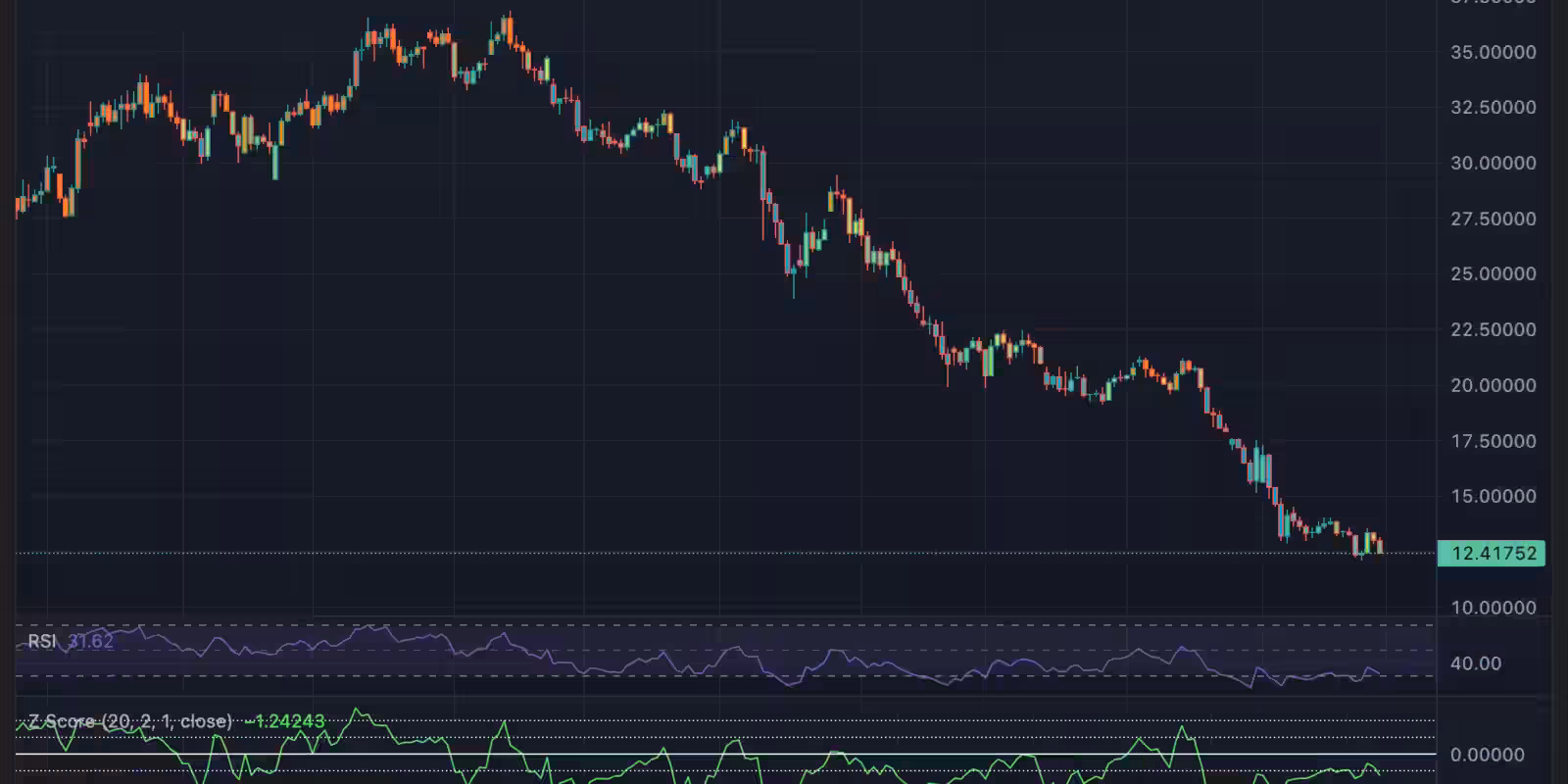Image resolution: width=1568 pixels, height=784 pixels.
Task: Click the RSI value 31.62
Action: (90, 641)
